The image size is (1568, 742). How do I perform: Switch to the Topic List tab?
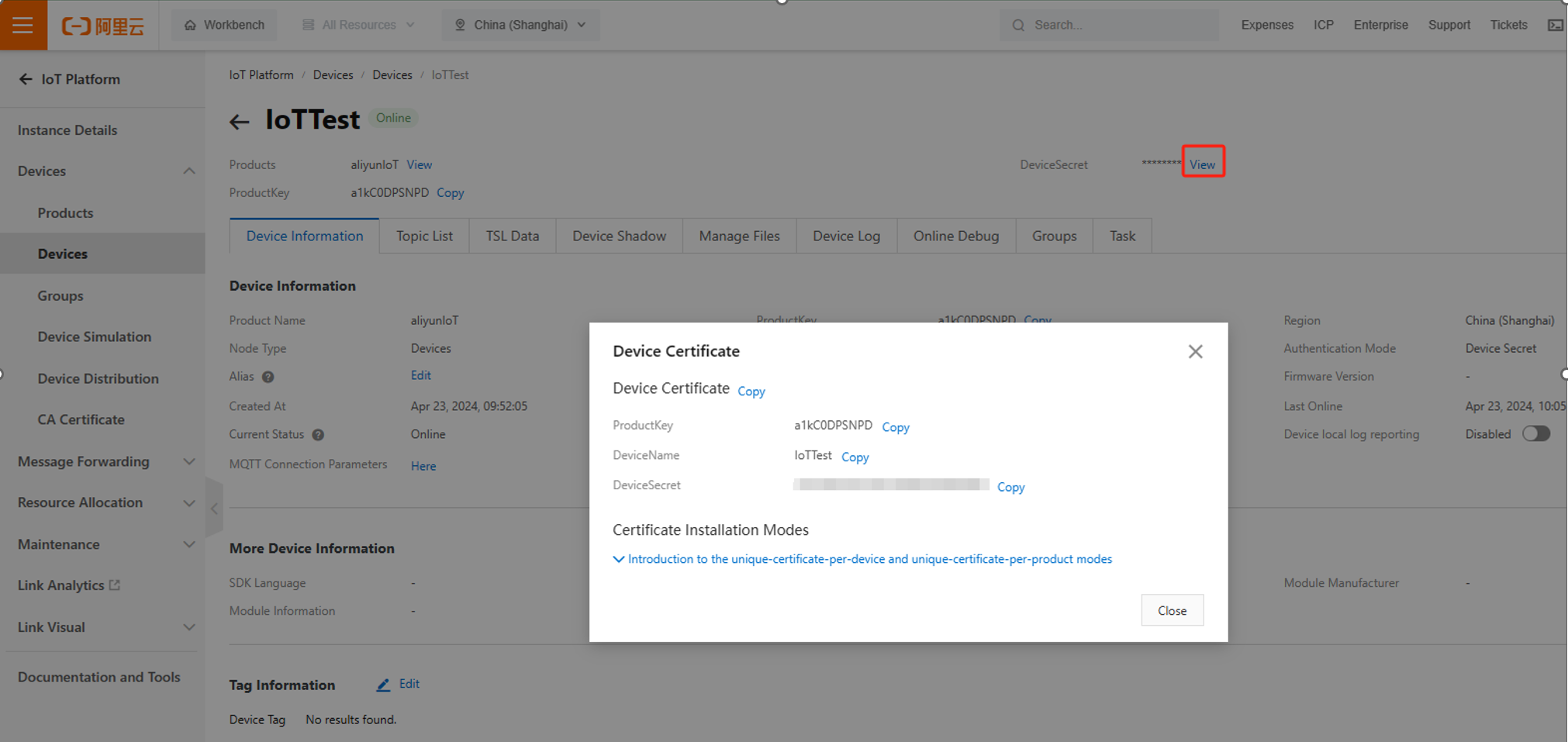tap(424, 236)
